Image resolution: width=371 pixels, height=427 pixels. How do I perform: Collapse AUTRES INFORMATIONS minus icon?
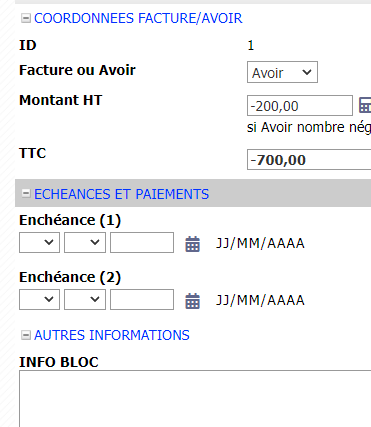click(26, 335)
